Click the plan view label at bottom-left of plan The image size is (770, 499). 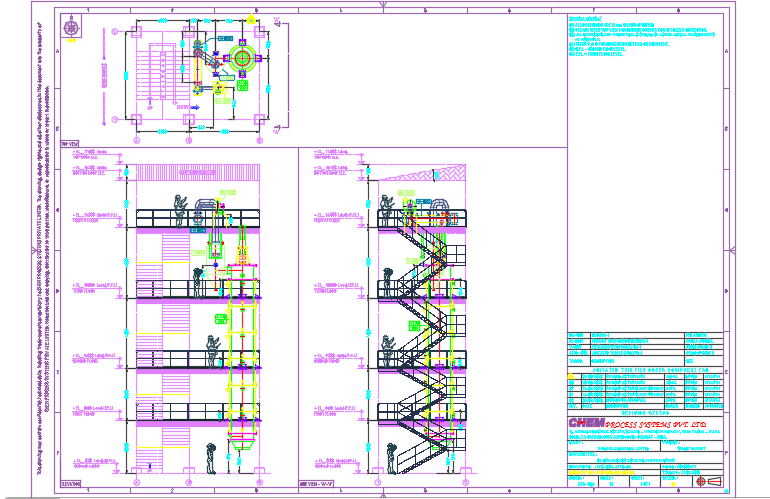point(70,145)
